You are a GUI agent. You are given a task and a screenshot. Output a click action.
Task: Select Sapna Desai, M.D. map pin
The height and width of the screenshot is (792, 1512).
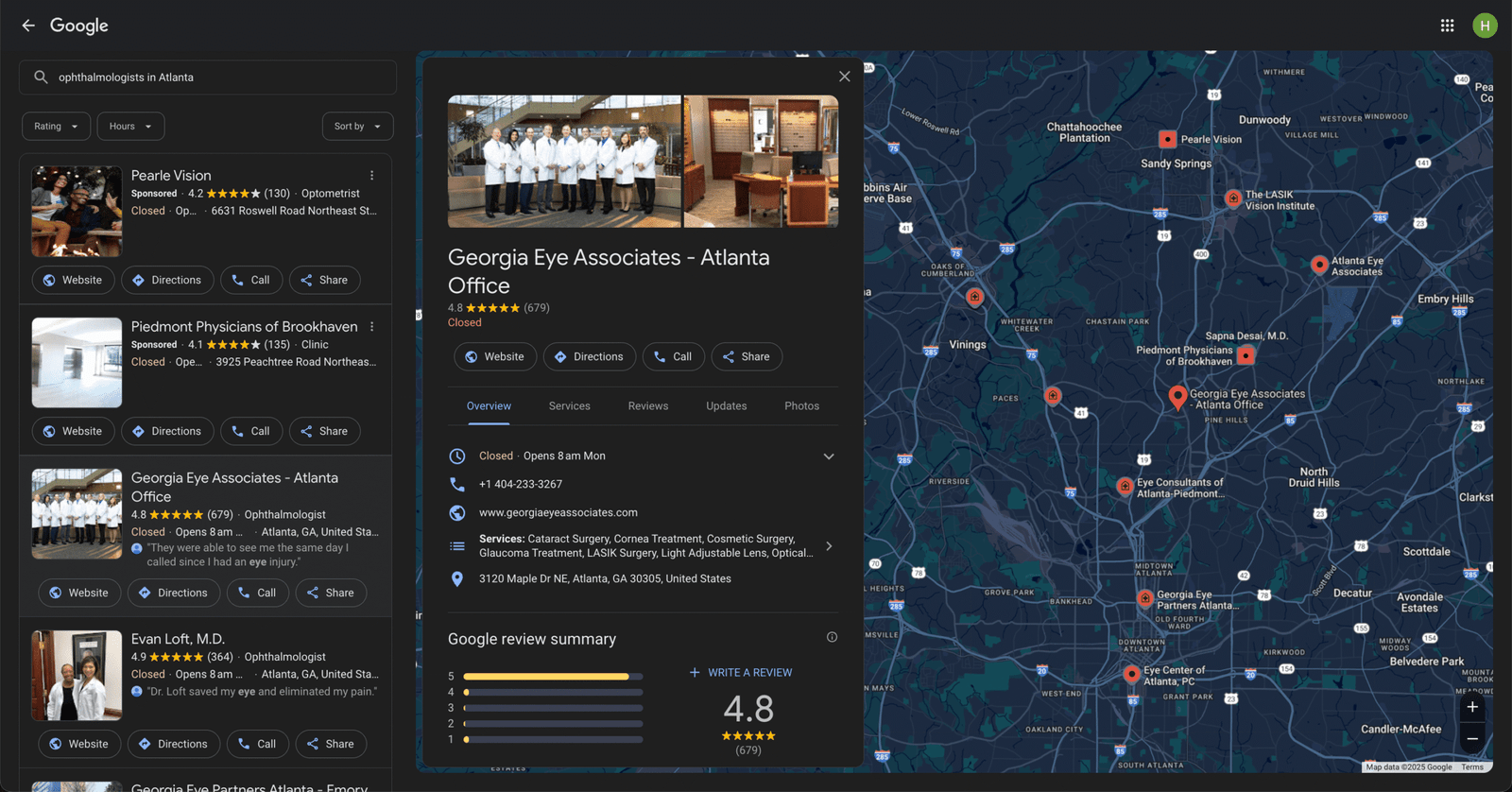[1246, 355]
